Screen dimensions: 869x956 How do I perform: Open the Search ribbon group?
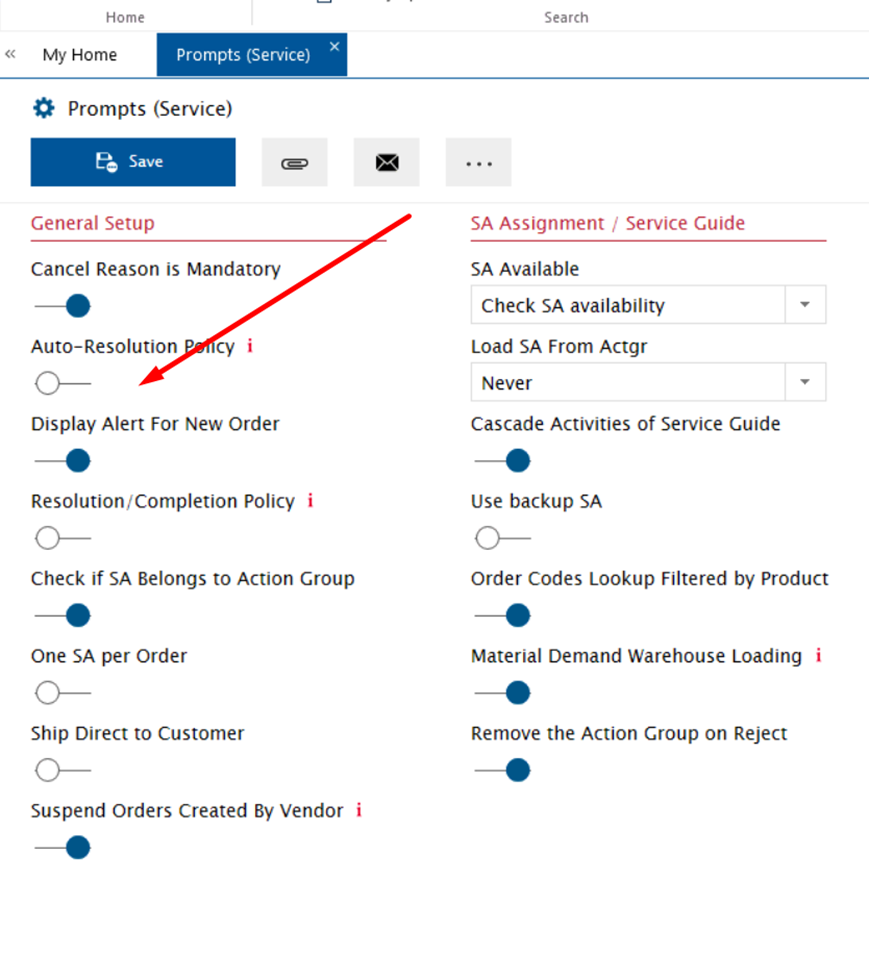(x=566, y=17)
